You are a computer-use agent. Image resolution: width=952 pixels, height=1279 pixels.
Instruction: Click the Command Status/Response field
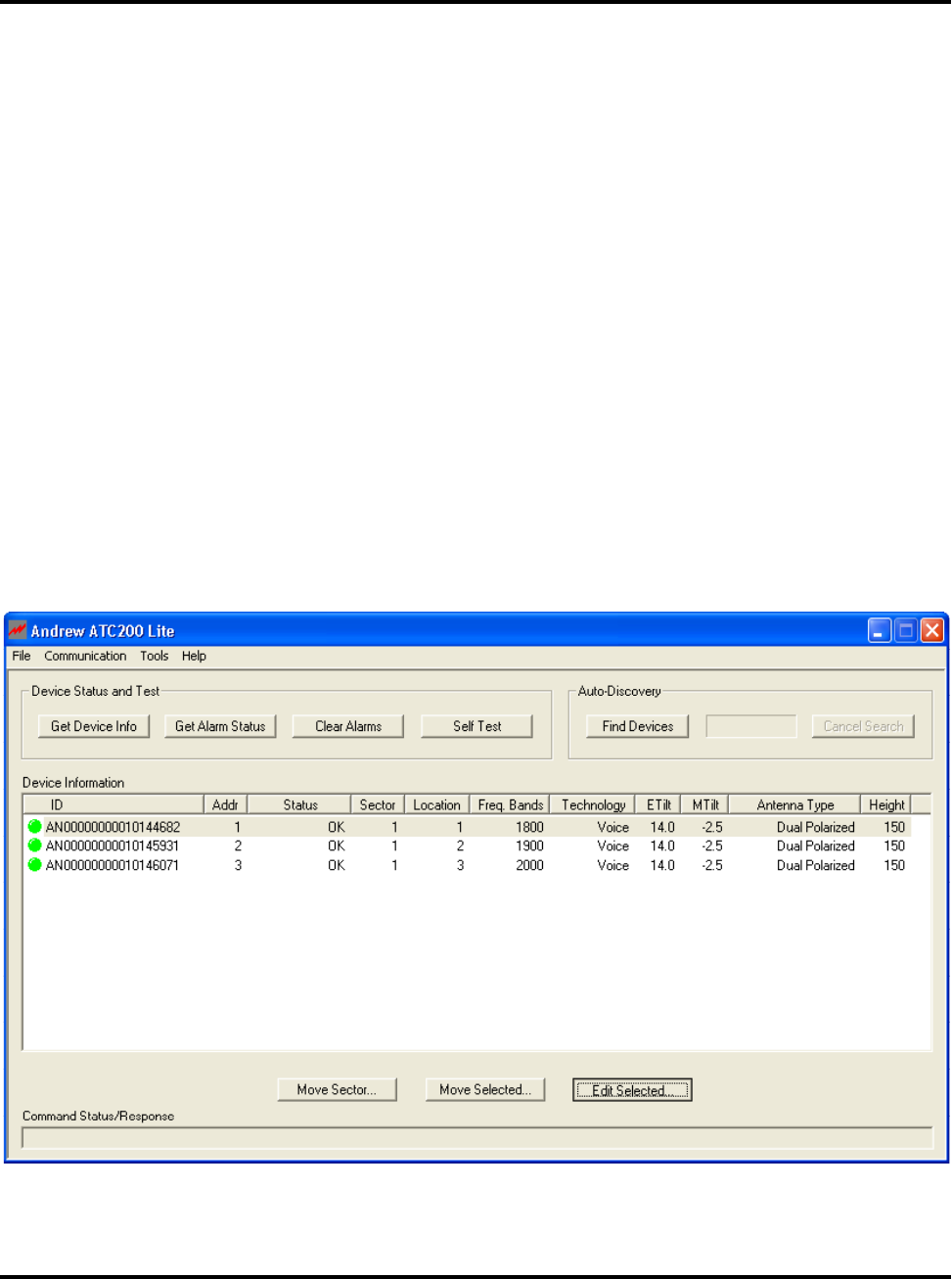point(477,1138)
